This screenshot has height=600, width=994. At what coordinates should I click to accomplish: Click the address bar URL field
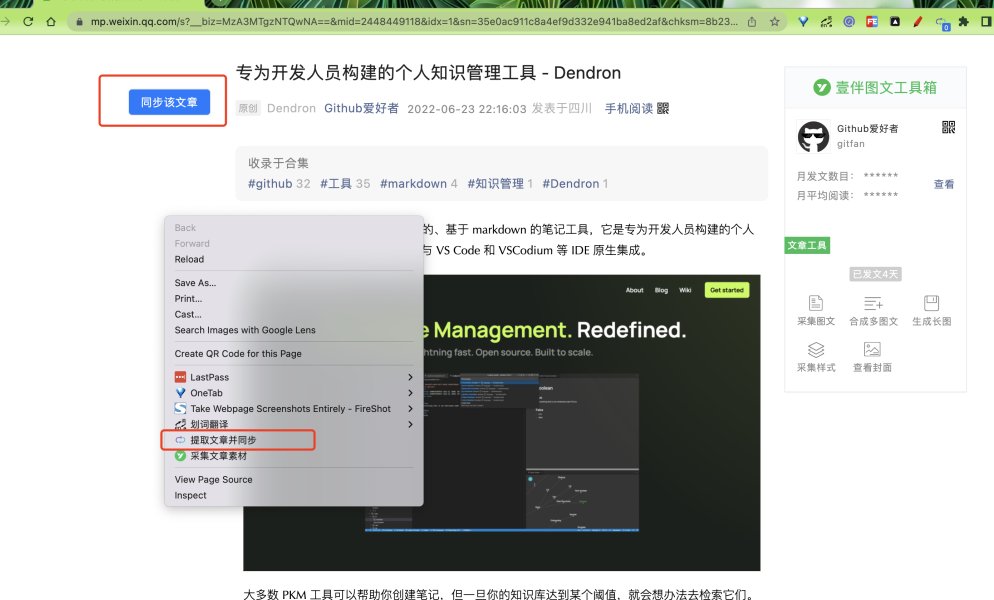414,22
